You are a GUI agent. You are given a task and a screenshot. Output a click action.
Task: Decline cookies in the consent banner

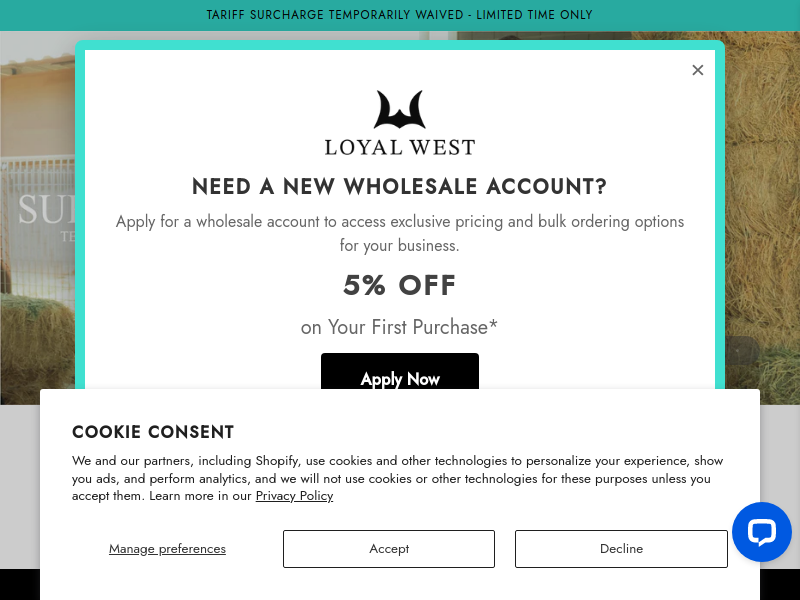point(621,549)
